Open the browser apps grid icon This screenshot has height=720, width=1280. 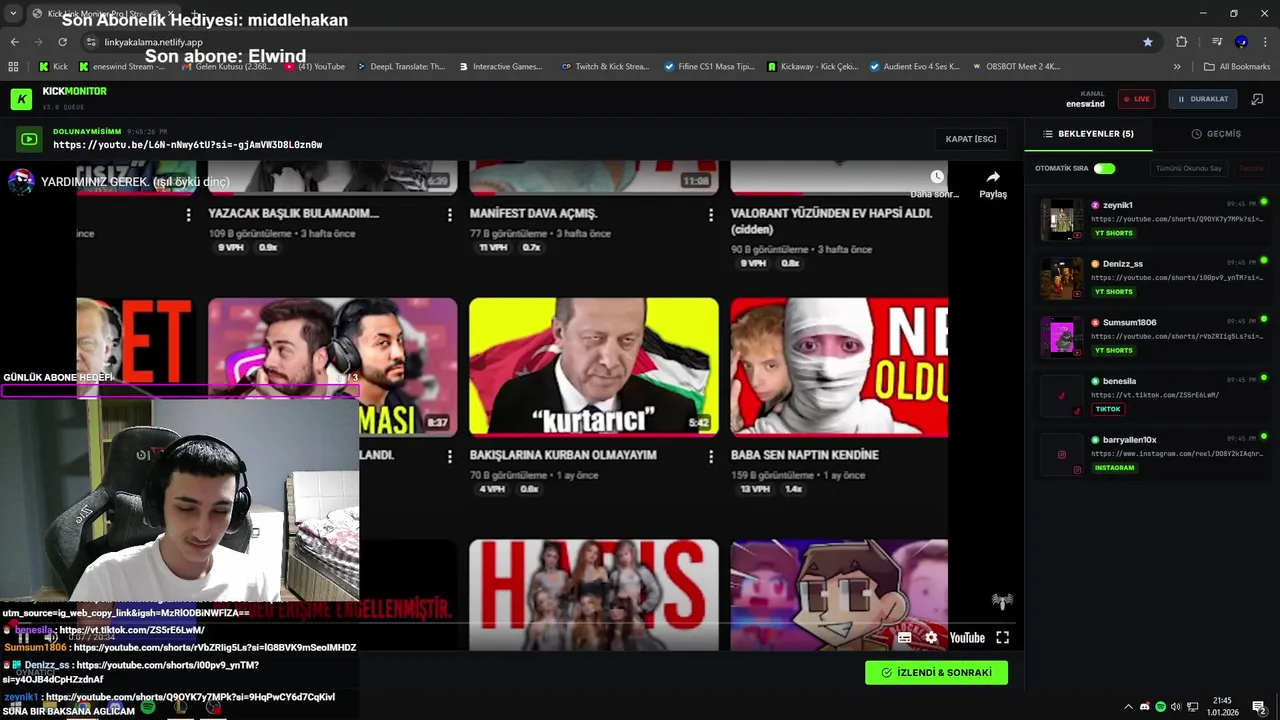coord(13,67)
